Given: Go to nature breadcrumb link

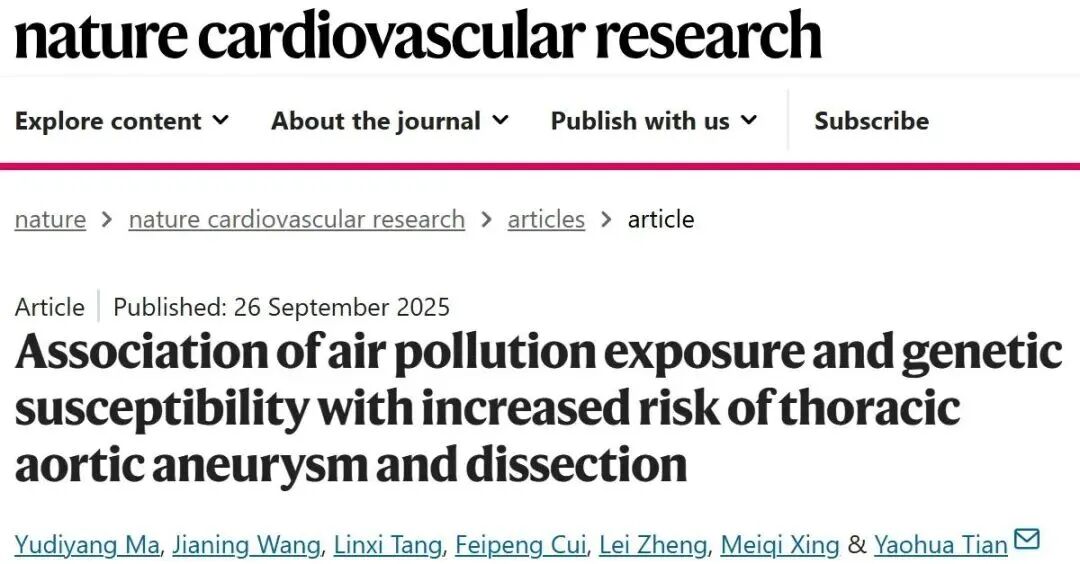Looking at the screenshot, I should pyautogui.click(x=50, y=220).
